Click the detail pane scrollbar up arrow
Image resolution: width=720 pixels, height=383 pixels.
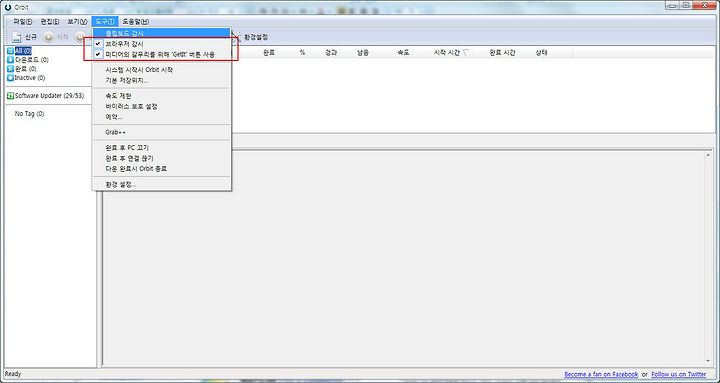tap(708, 155)
